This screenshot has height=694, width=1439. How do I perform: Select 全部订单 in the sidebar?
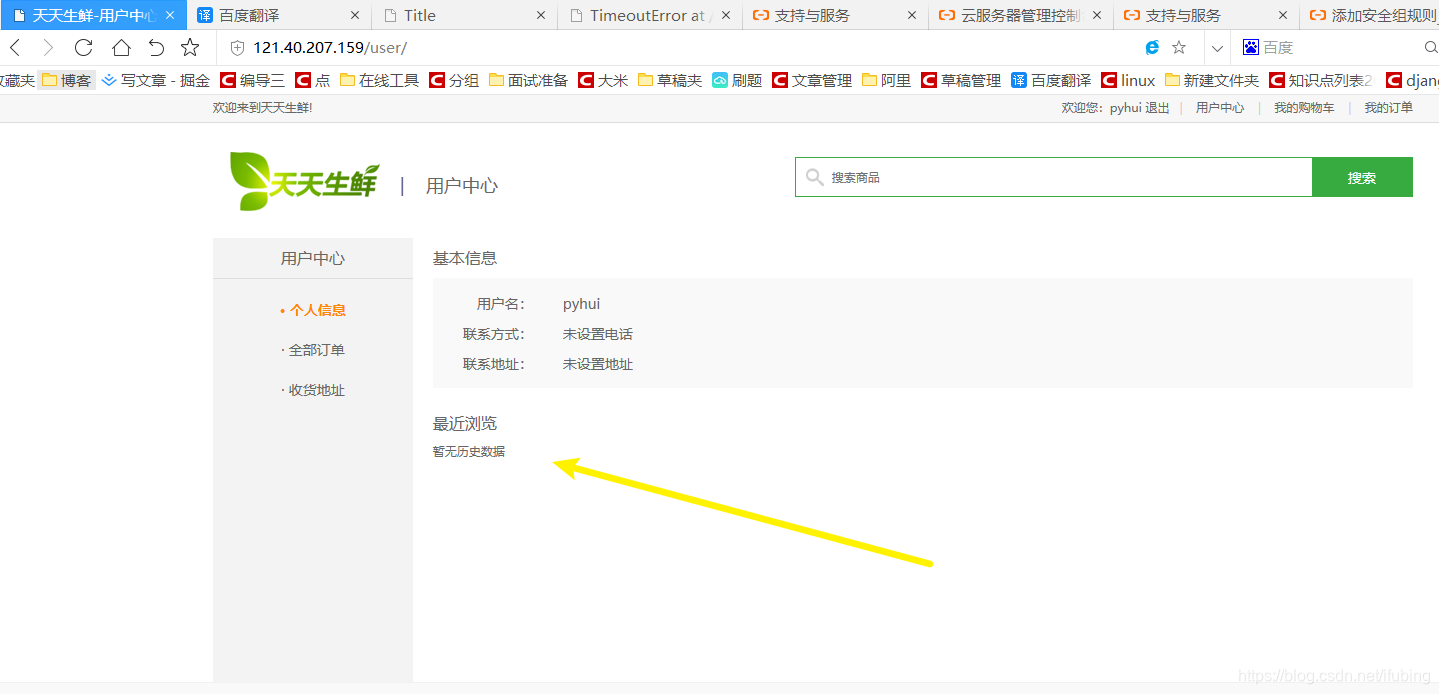[x=317, y=350]
